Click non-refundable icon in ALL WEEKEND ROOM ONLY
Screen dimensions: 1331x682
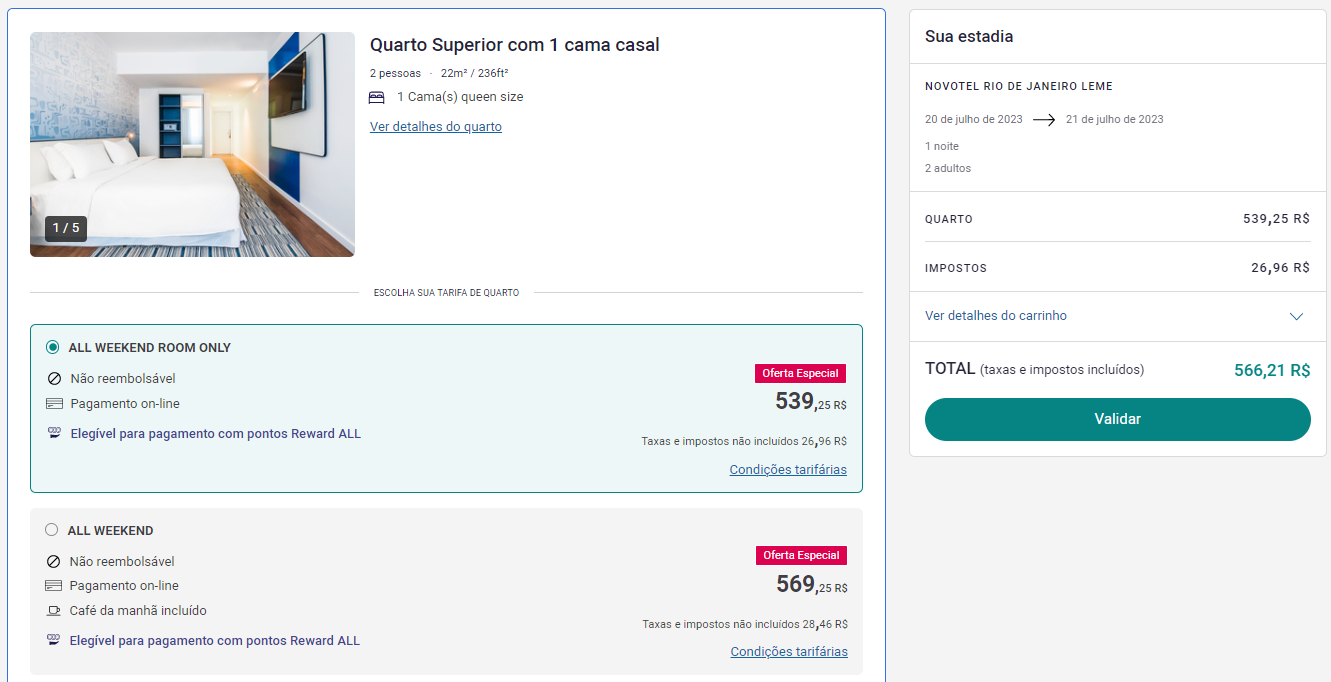pos(54,379)
